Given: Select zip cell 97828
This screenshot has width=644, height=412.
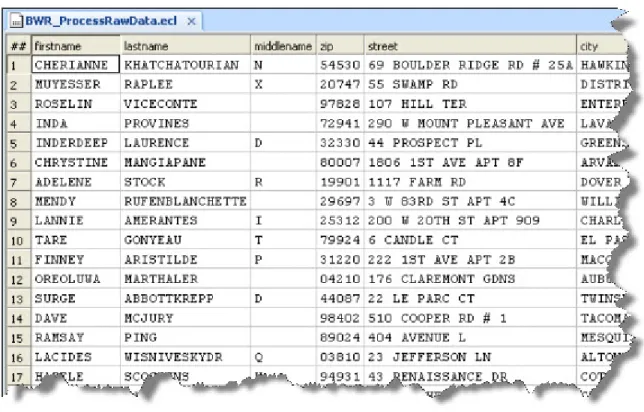Looking at the screenshot, I should 340,104.
